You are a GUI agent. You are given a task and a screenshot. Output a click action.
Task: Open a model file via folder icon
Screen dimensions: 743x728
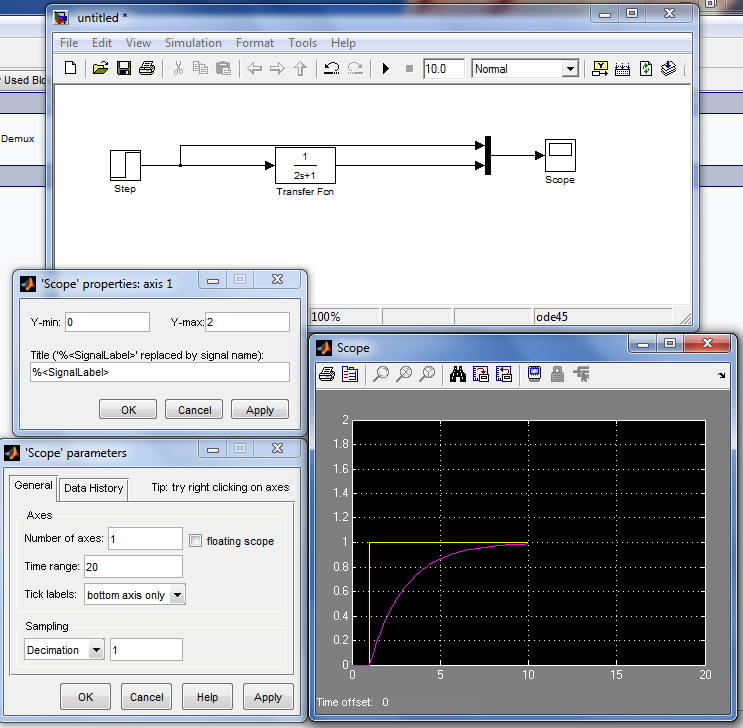tap(100, 69)
